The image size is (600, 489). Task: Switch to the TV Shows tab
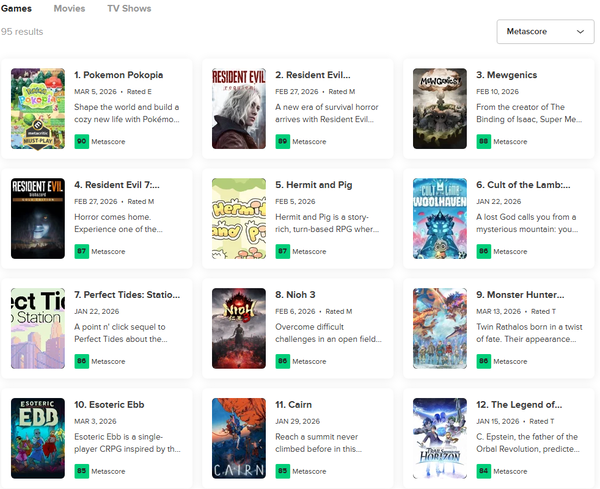pyautogui.click(x=129, y=8)
